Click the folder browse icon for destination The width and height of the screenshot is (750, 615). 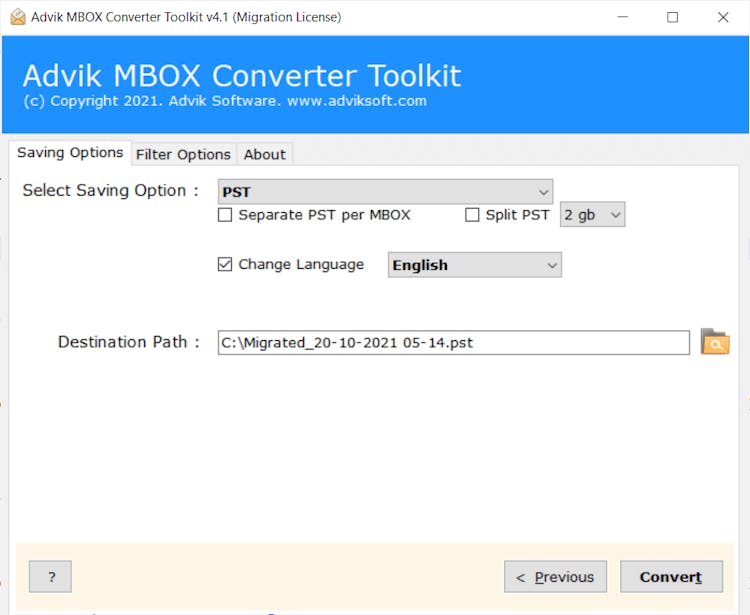714,342
